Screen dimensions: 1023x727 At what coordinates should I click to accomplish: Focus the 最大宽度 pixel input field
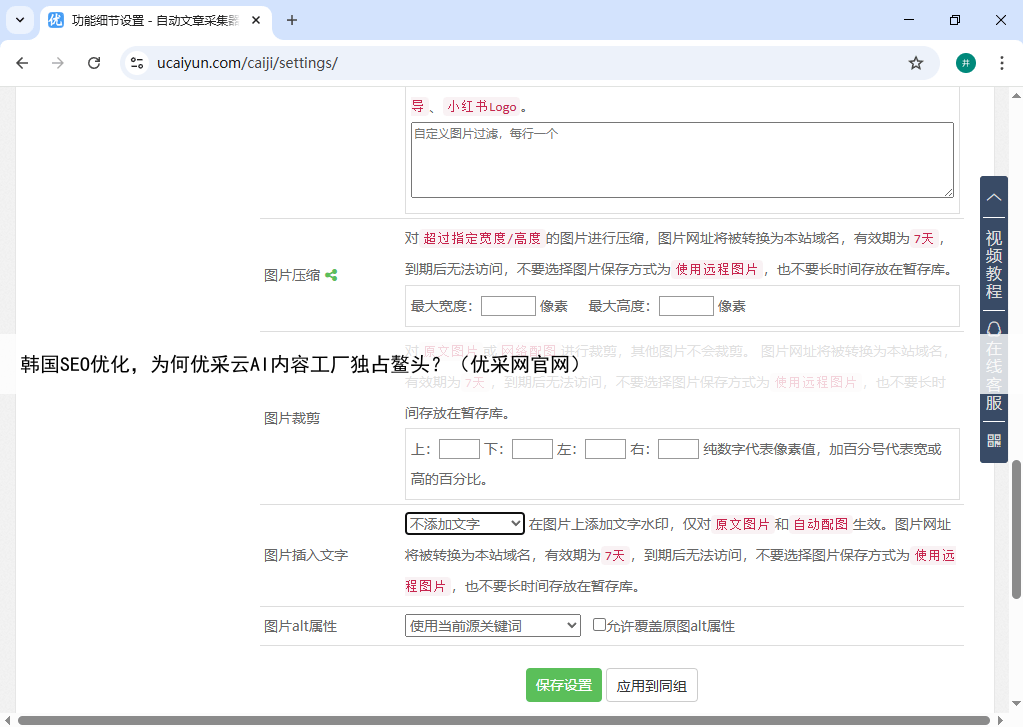(508, 306)
